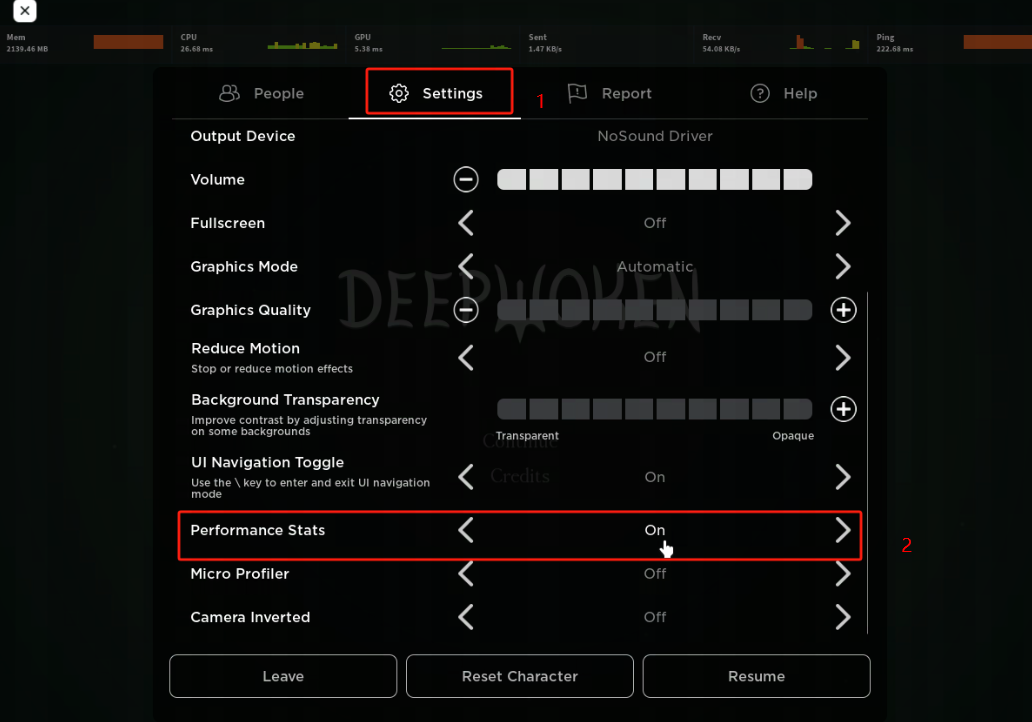Screen dimensions: 1032x722
Task: Click the Micro Profiler 'Off' value
Action: [655, 574]
